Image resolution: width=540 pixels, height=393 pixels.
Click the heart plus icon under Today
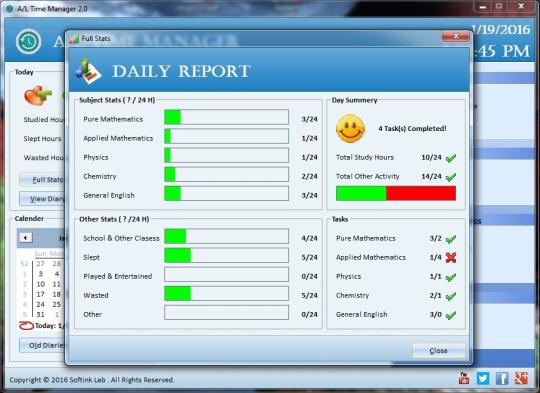(x=38, y=95)
